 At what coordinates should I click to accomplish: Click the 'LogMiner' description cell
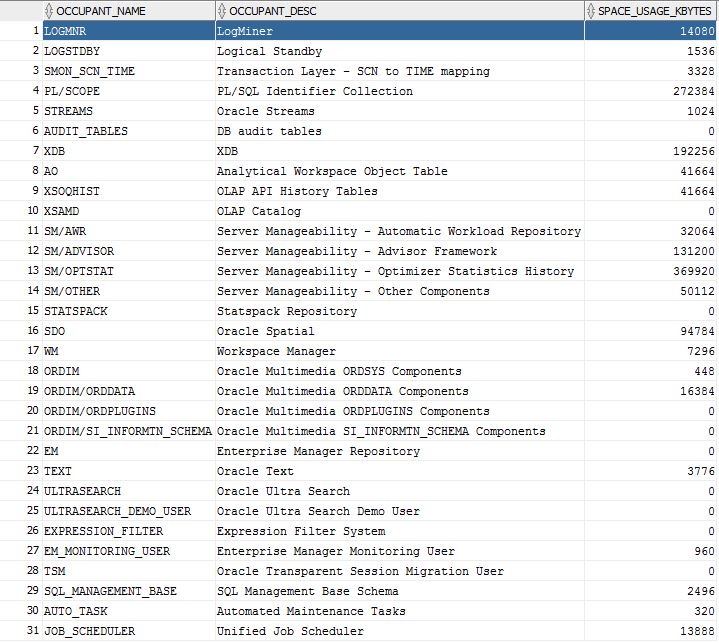[400, 31]
